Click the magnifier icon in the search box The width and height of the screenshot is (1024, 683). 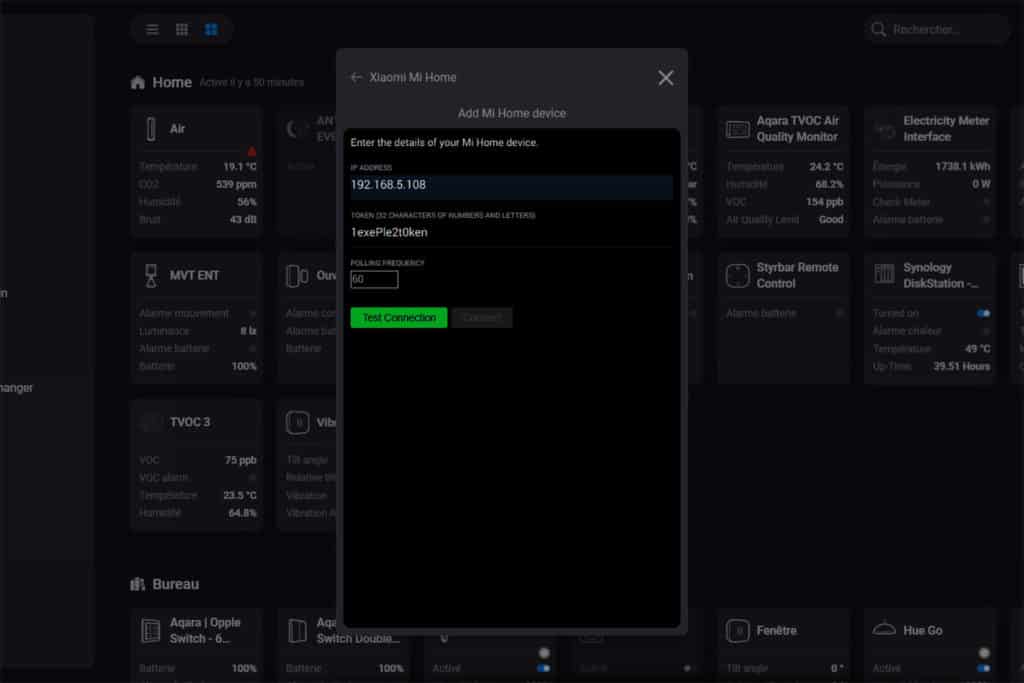(x=878, y=29)
